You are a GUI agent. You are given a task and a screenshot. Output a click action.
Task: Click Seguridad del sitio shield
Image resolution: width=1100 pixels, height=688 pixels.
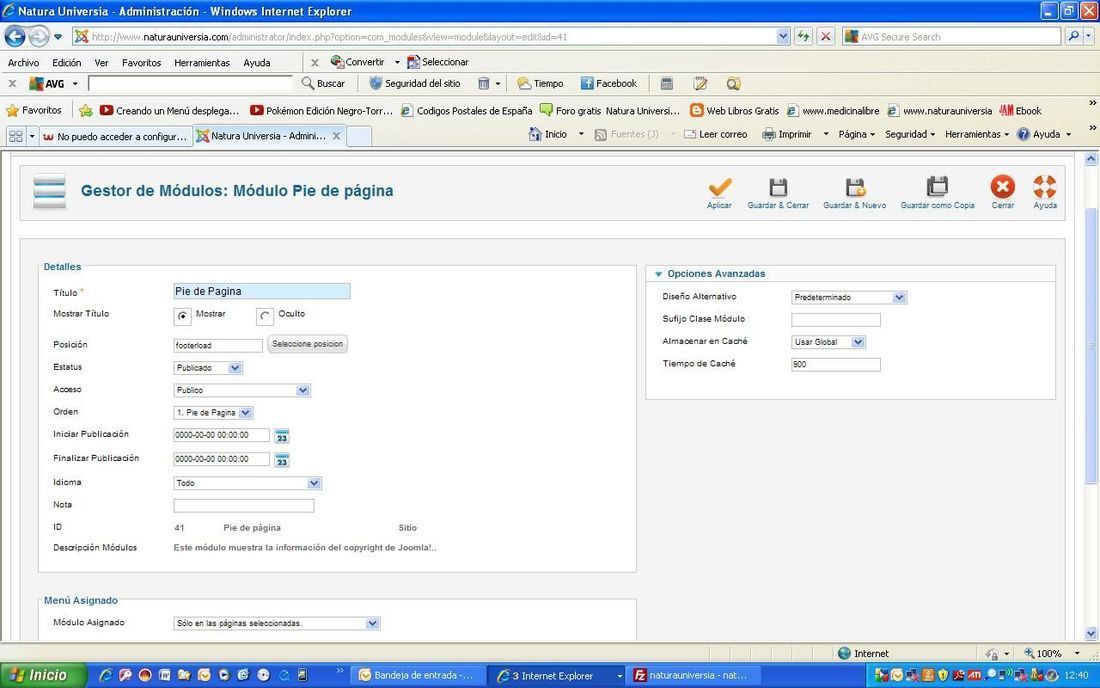415,83
